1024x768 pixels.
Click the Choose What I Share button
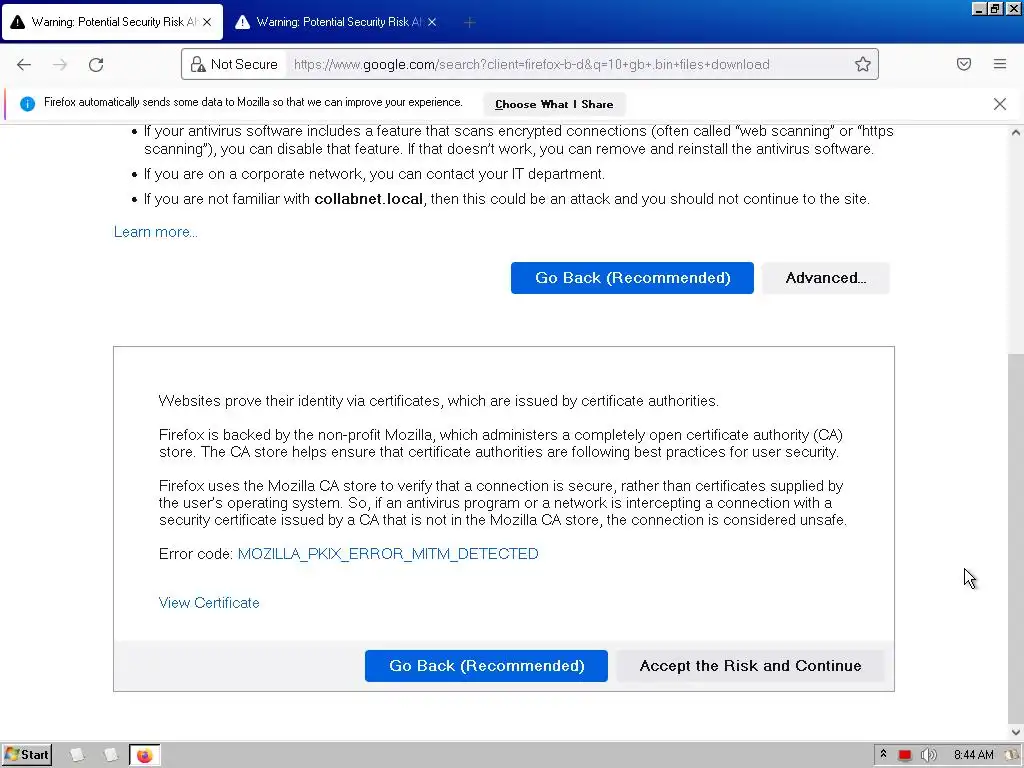pyautogui.click(x=554, y=104)
